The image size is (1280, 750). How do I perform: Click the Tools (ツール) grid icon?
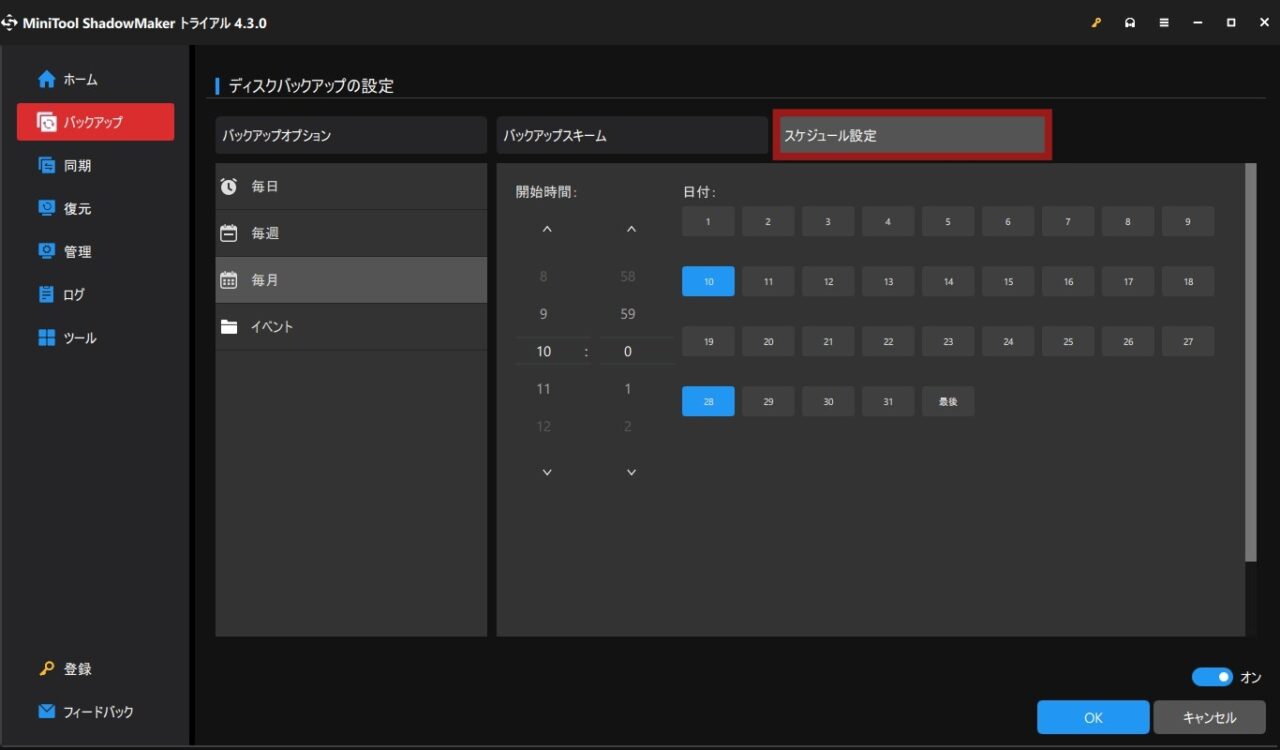pos(46,337)
